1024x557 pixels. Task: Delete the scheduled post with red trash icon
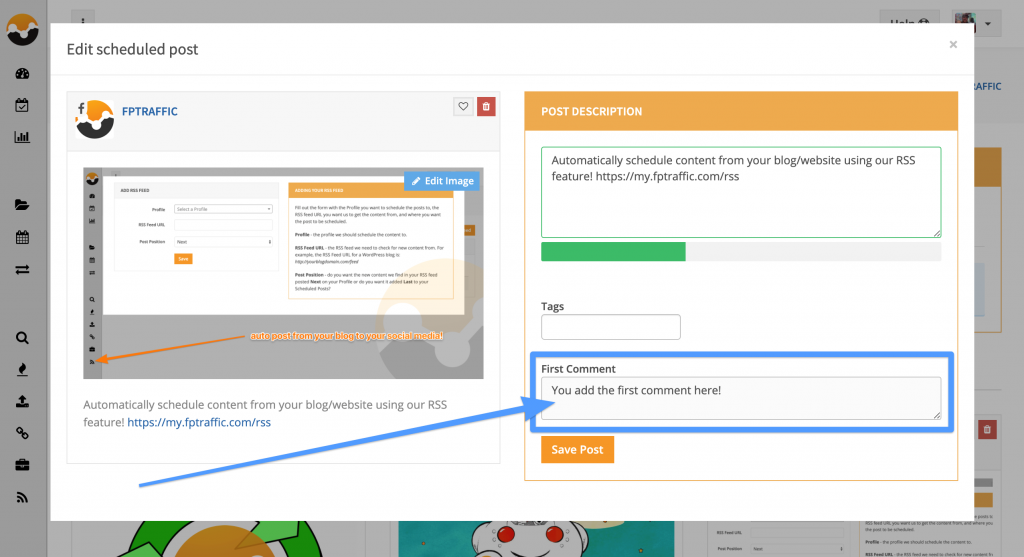click(486, 106)
